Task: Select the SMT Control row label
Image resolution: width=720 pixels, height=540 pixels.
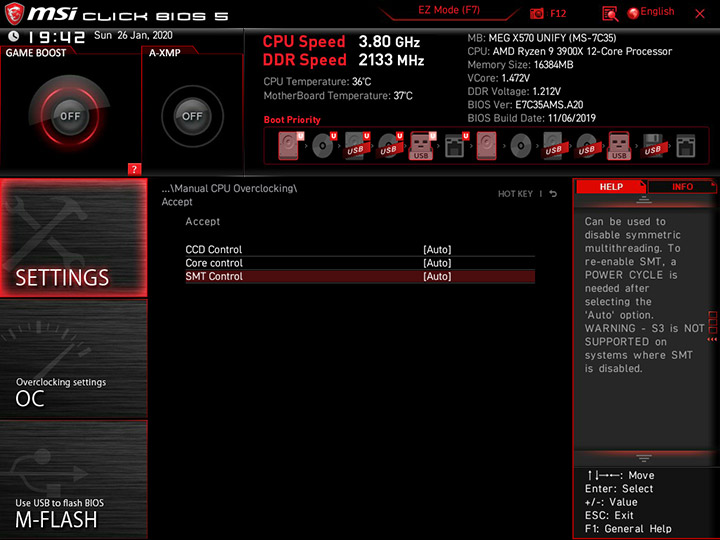Action: click(x=214, y=276)
